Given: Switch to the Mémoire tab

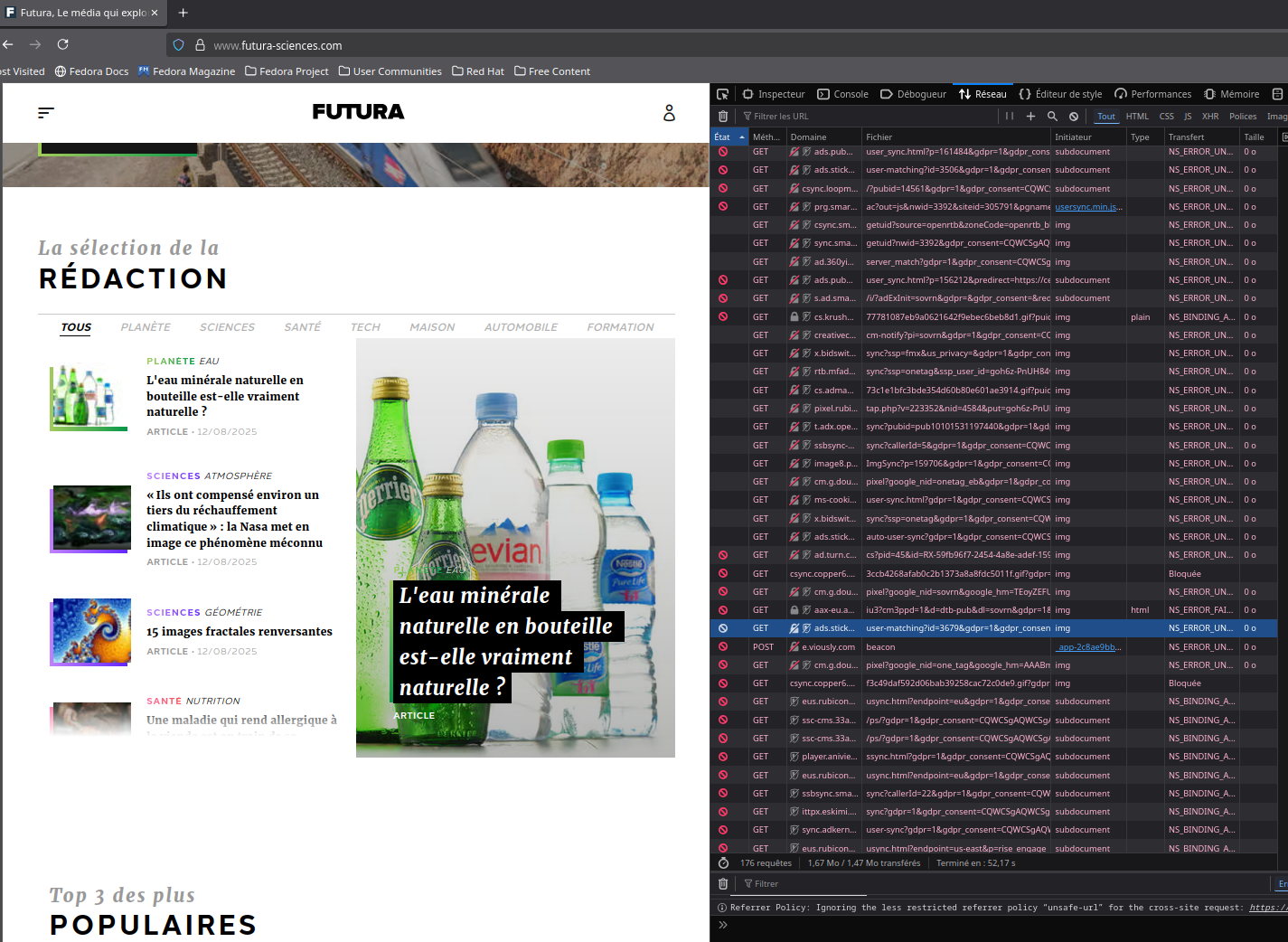Looking at the screenshot, I should click(x=1231, y=94).
